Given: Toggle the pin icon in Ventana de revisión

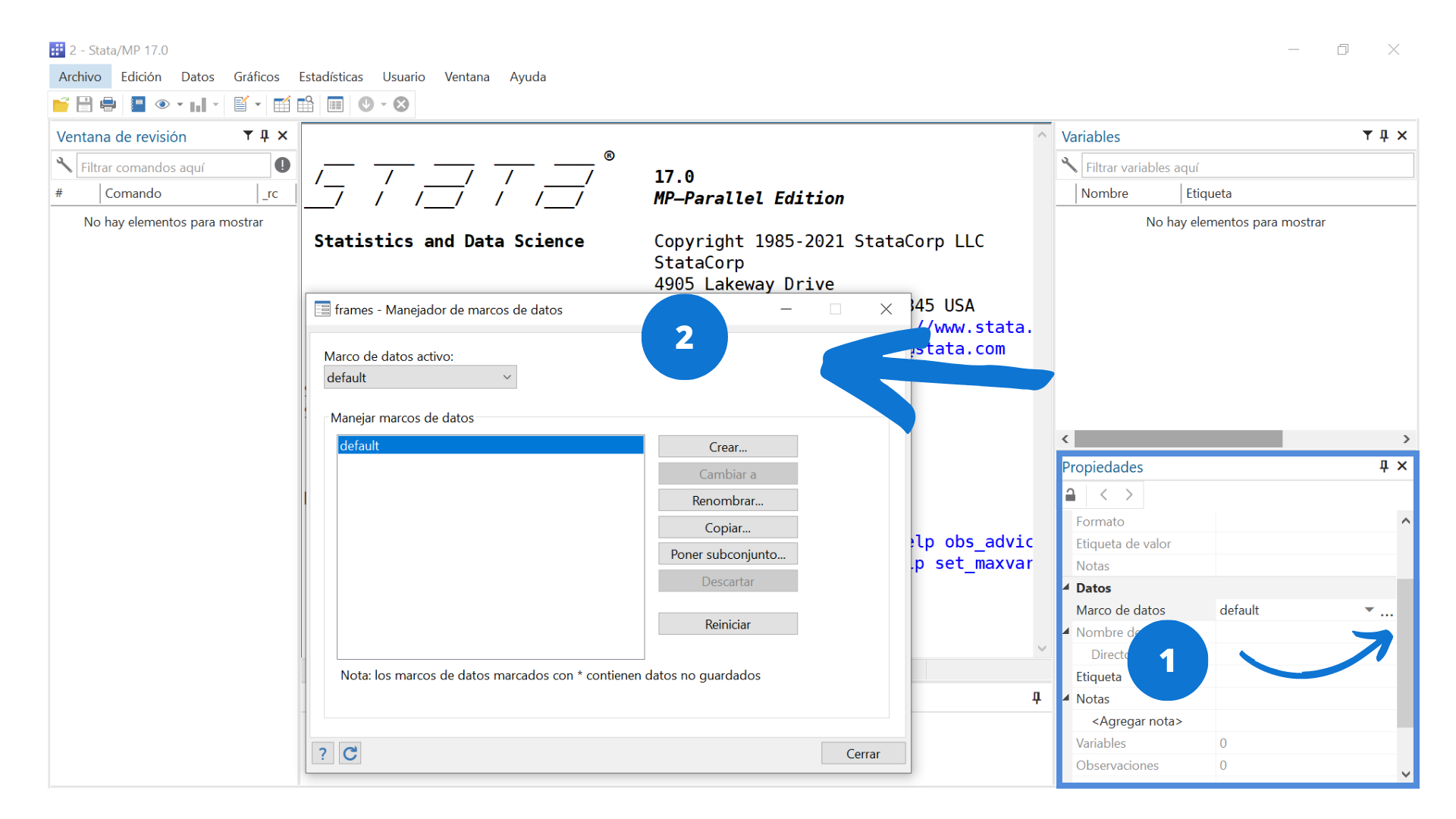Looking at the screenshot, I should [265, 136].
